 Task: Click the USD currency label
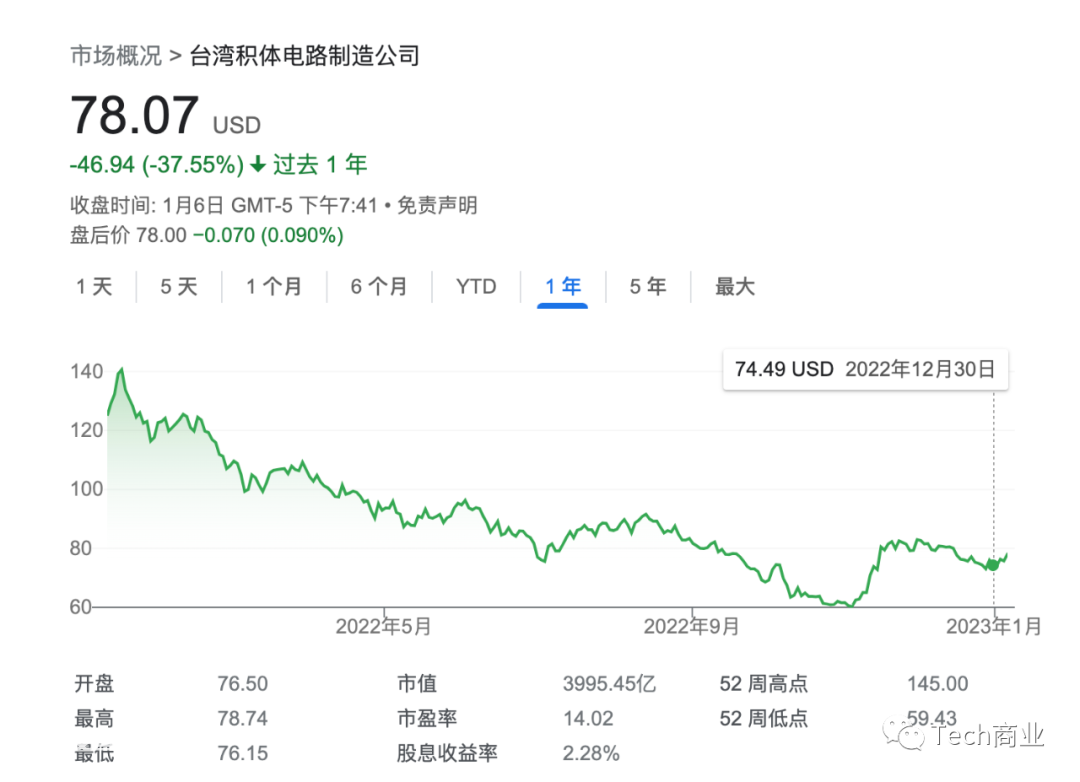[x=237, y=125]
